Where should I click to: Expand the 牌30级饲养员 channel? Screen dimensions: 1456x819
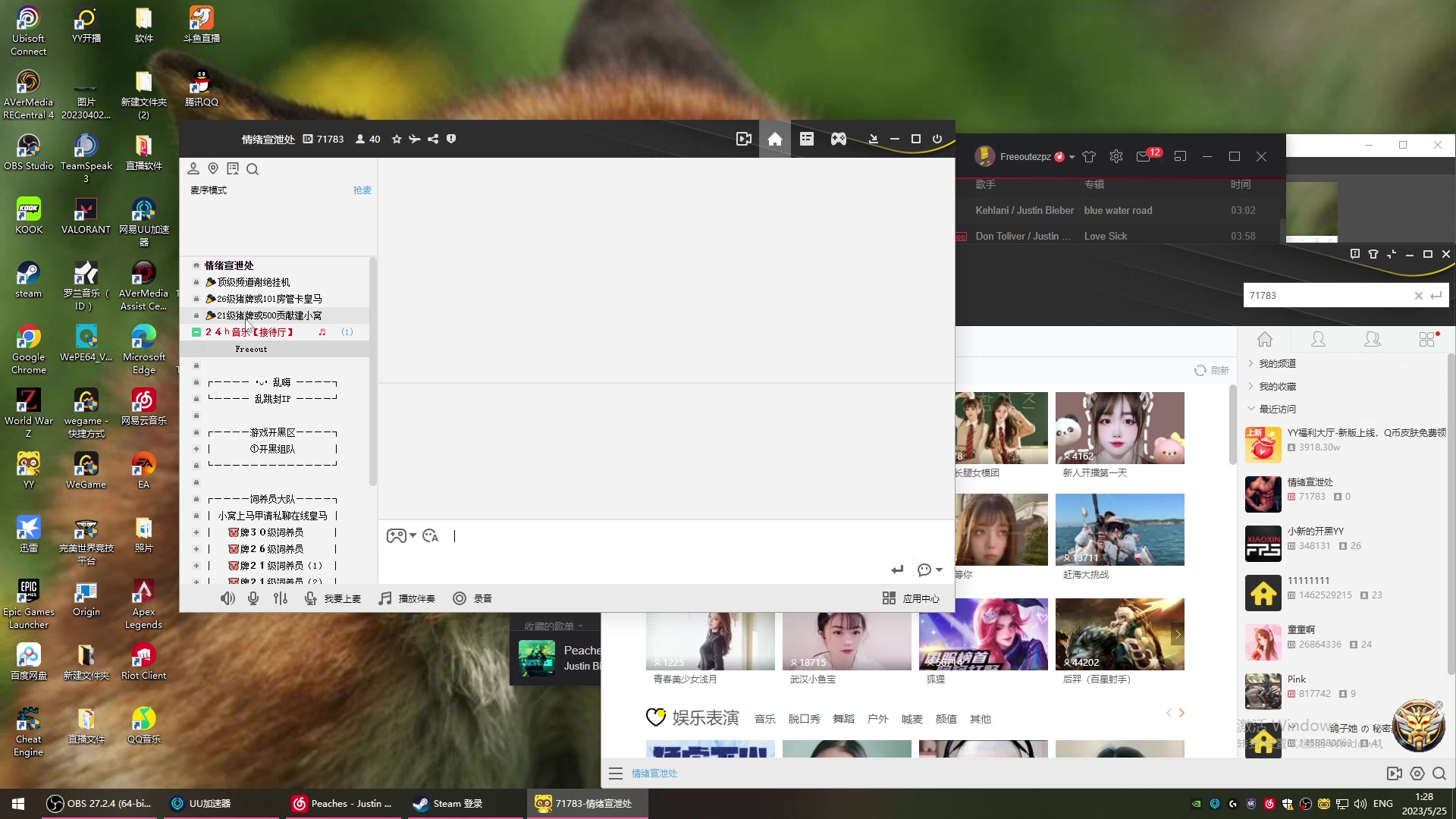pyautogui.click(x=196, y=532)
